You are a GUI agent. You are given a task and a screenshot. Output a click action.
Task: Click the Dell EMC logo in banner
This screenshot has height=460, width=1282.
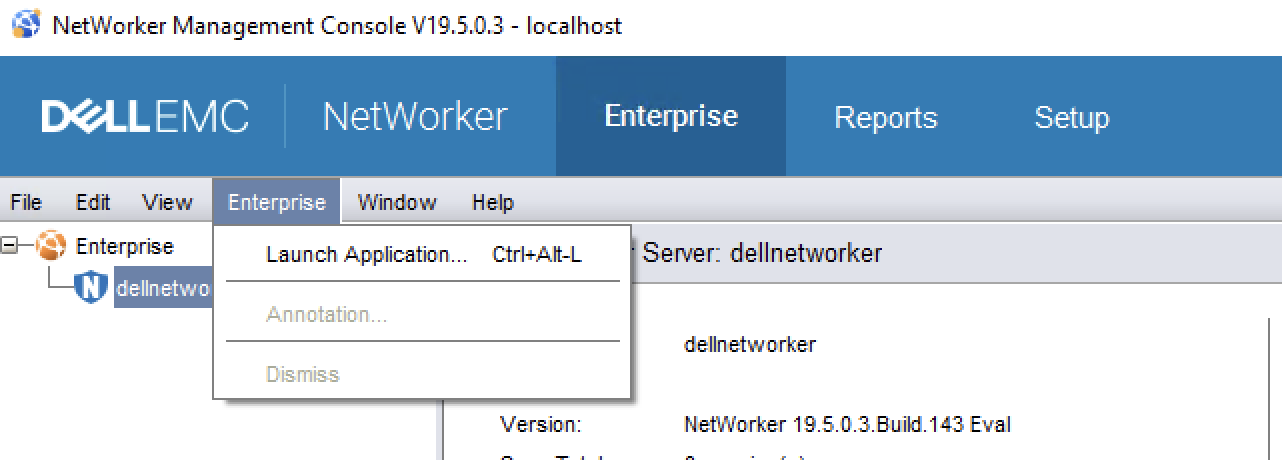point(145,117)
